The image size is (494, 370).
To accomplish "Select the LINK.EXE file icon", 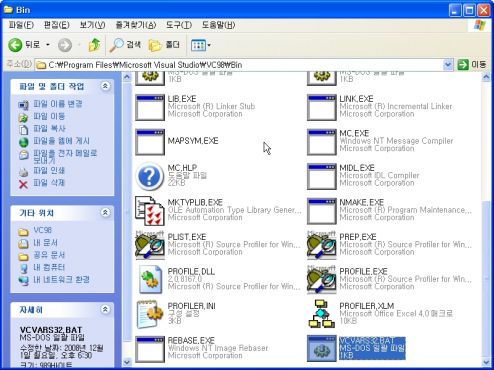I will pos(322,107).
